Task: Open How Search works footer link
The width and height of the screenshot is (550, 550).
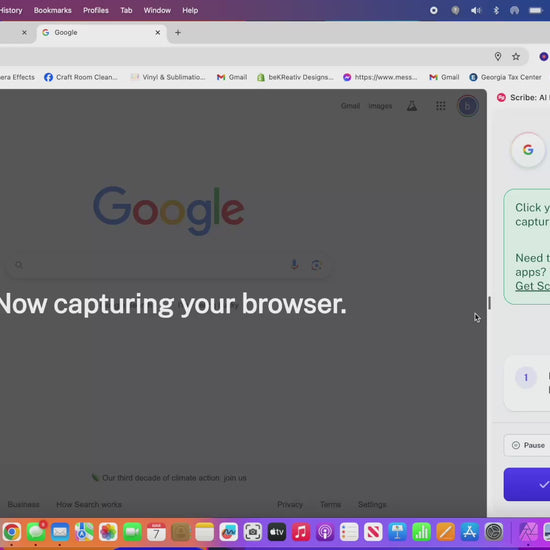Action: tap(89, 504)
